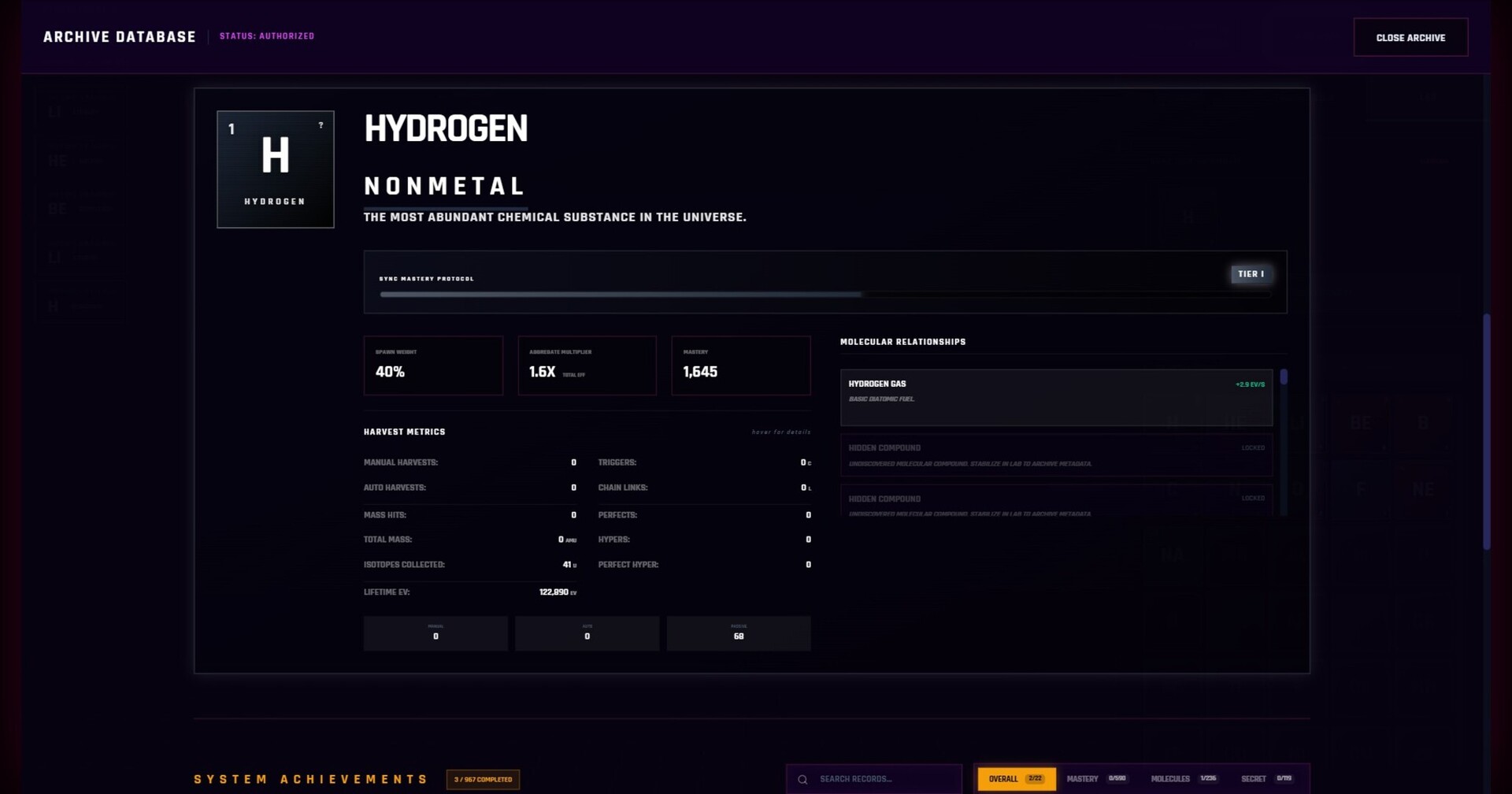Screen dimensions: 1512x794
Task: Switch to the Mastery achievements tab
Action: point(1096,778)
